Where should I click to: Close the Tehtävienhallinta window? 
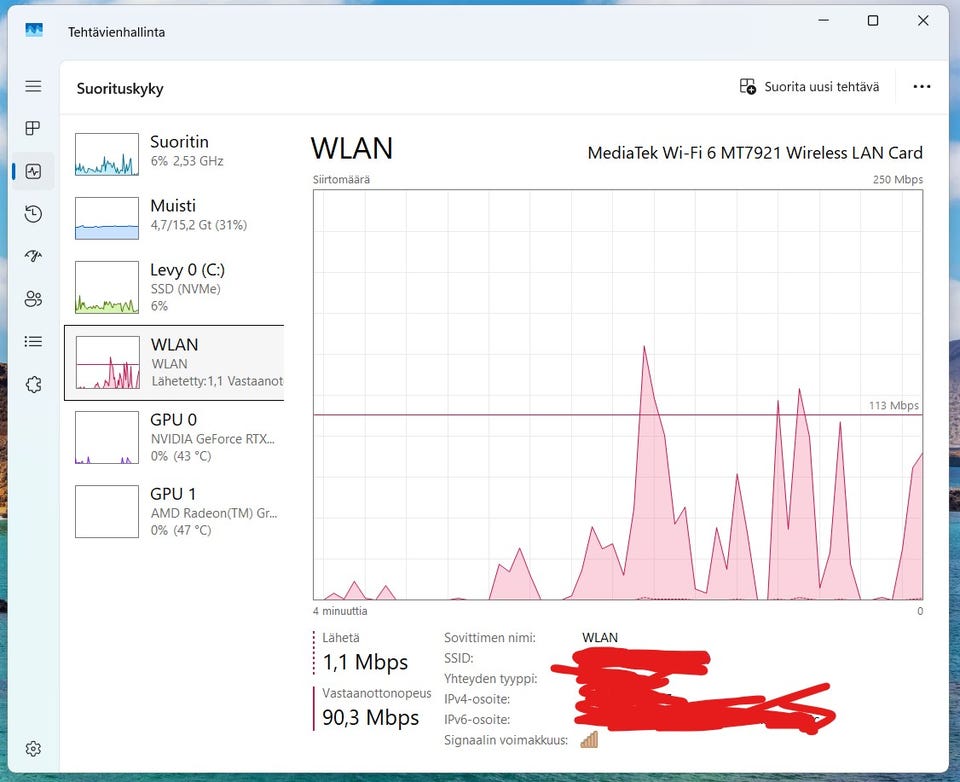(923, 20)
